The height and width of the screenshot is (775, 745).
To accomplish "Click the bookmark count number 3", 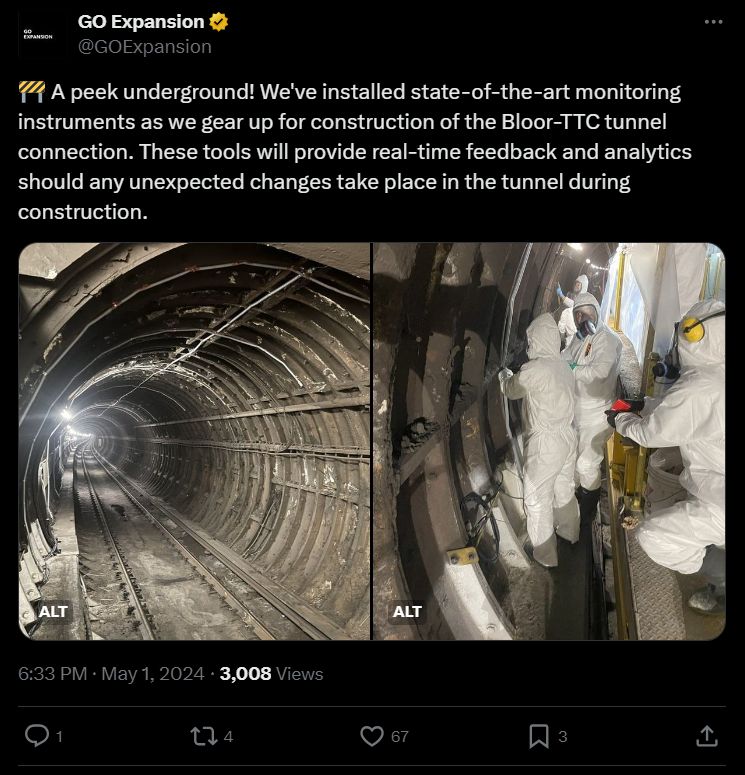I will [x=563, y=737].
